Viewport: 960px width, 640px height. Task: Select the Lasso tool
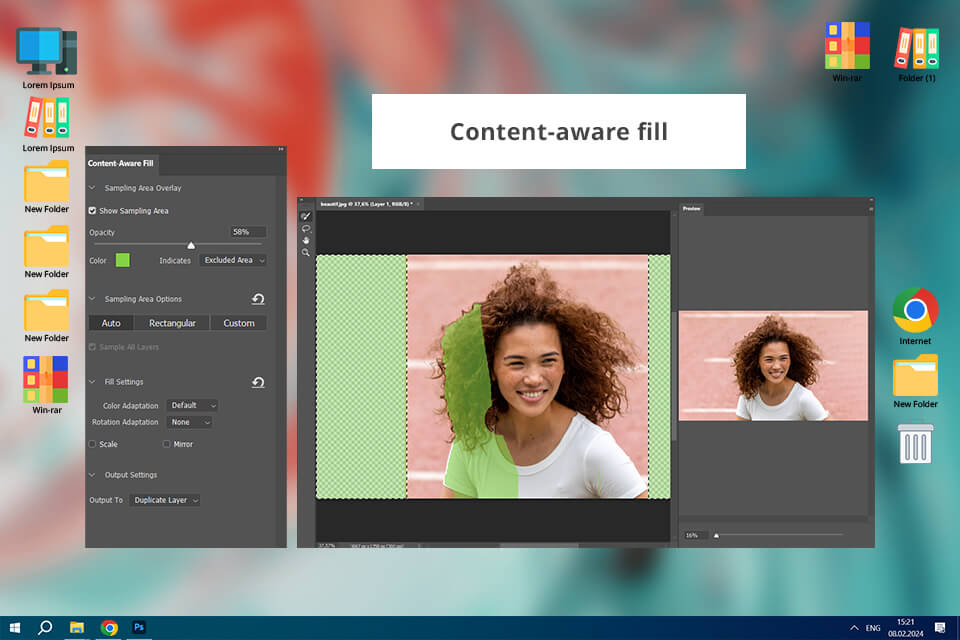[x=306, y=229]
